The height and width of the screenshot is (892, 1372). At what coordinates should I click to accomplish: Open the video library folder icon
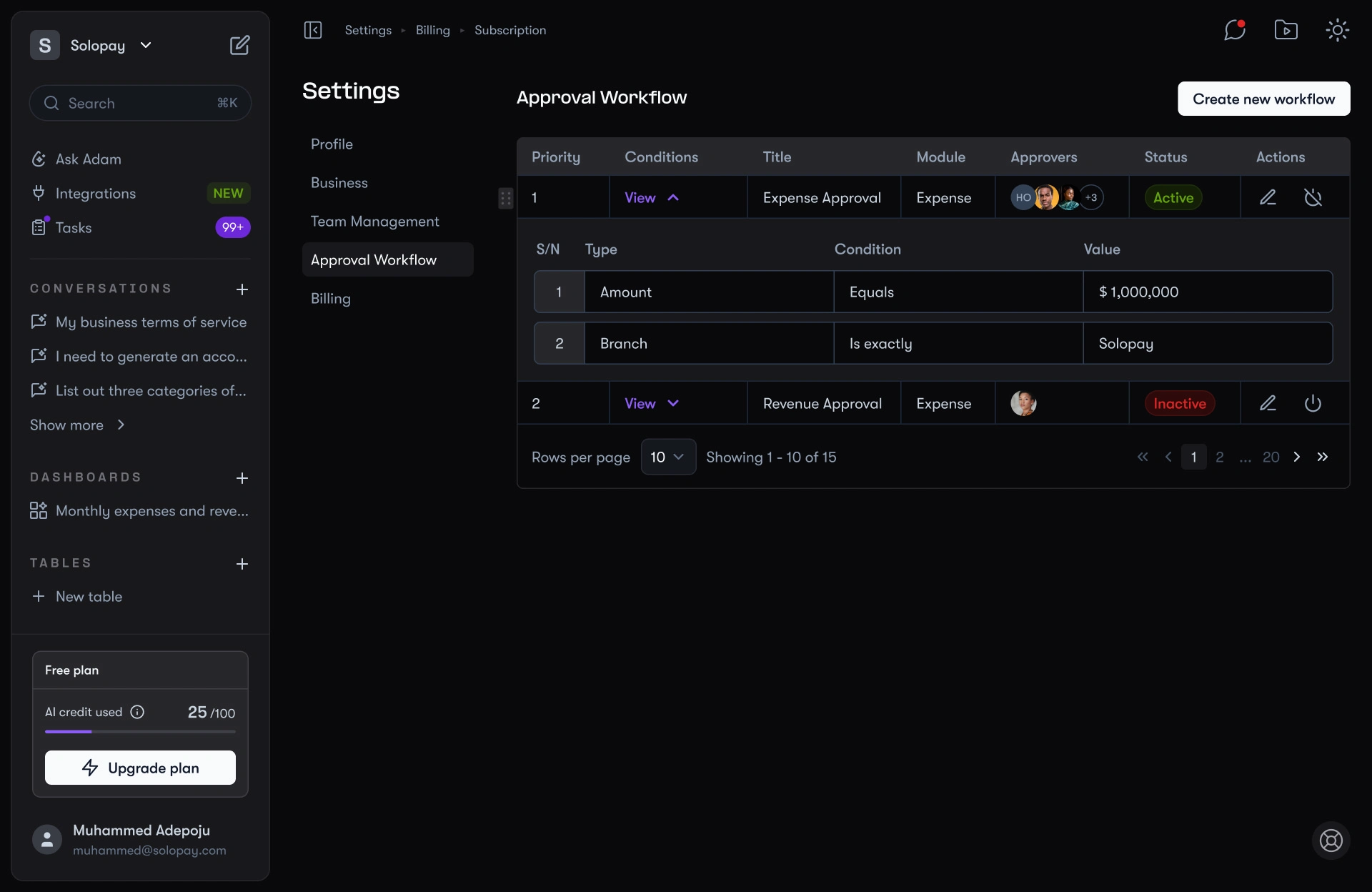coord(1286,30)
